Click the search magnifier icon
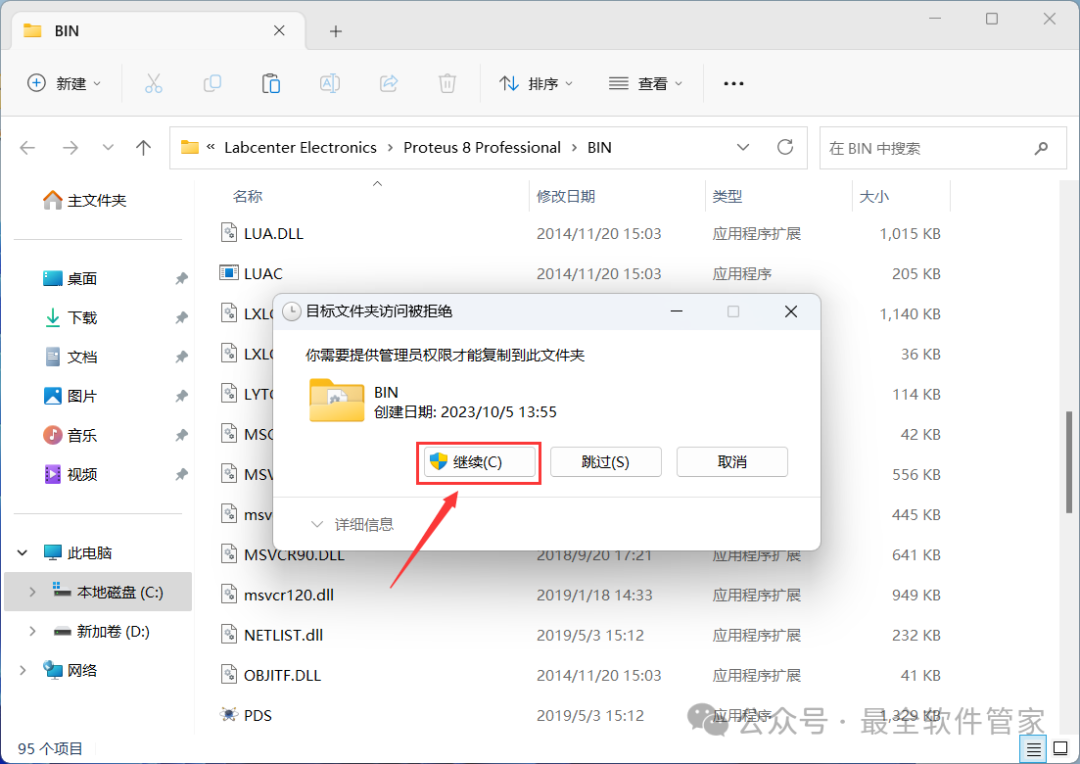The image size is (1080, 764). [x=1041, y=148]
